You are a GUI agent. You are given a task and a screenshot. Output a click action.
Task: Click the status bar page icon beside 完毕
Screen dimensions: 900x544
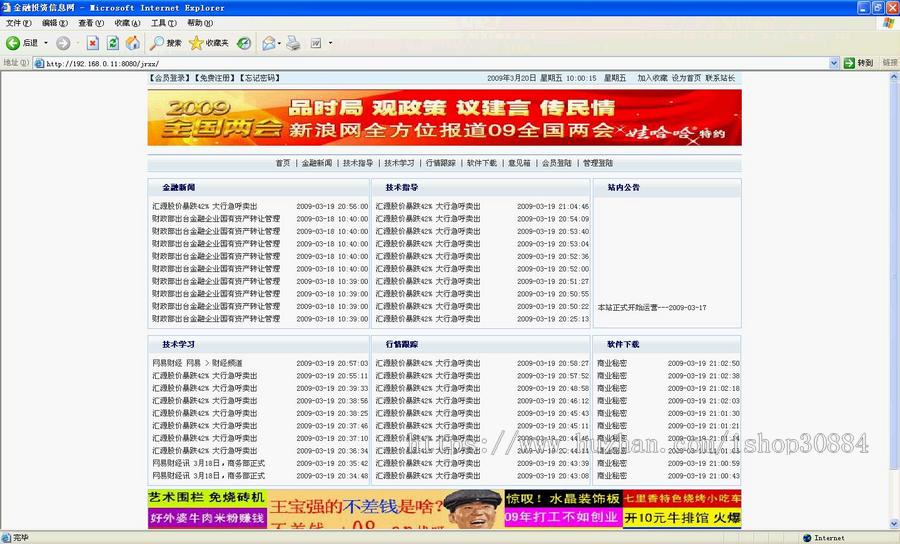(x=6, y=538)
